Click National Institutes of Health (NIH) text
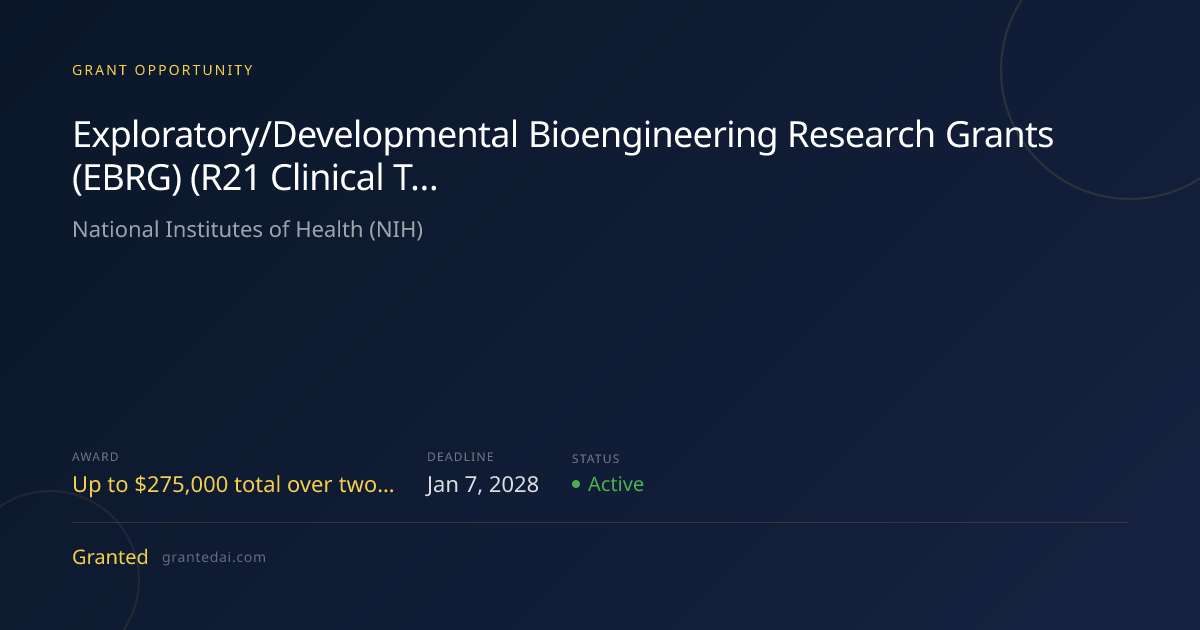The image size is (1200, 630). (x=248, y=230)
